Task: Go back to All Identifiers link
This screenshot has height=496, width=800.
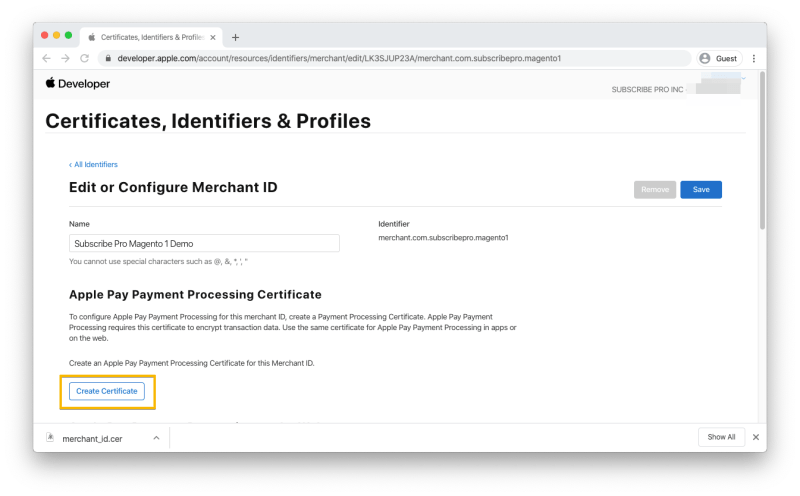Action: click(93, 164)
